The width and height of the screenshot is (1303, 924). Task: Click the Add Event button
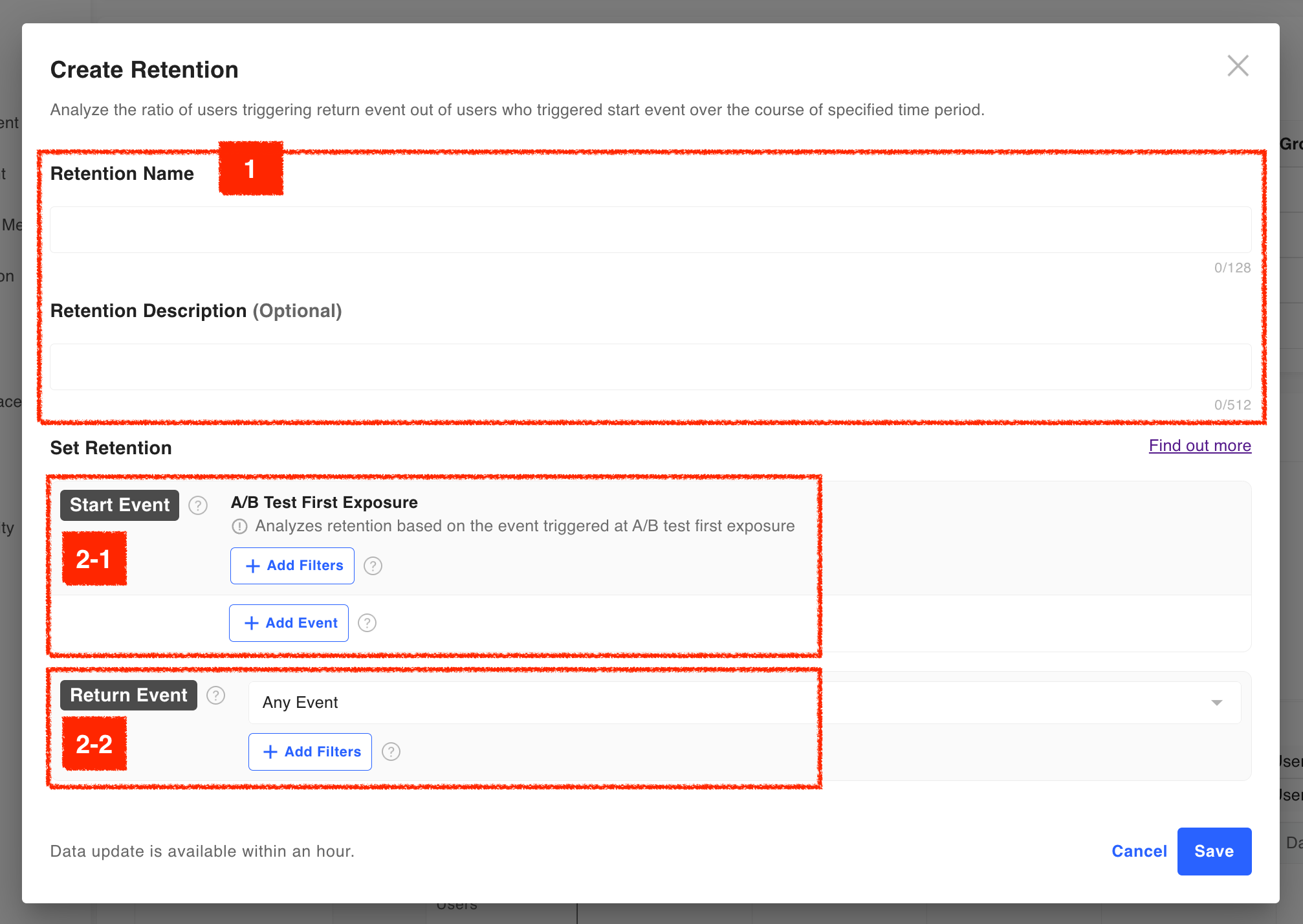tap(289, 623)
